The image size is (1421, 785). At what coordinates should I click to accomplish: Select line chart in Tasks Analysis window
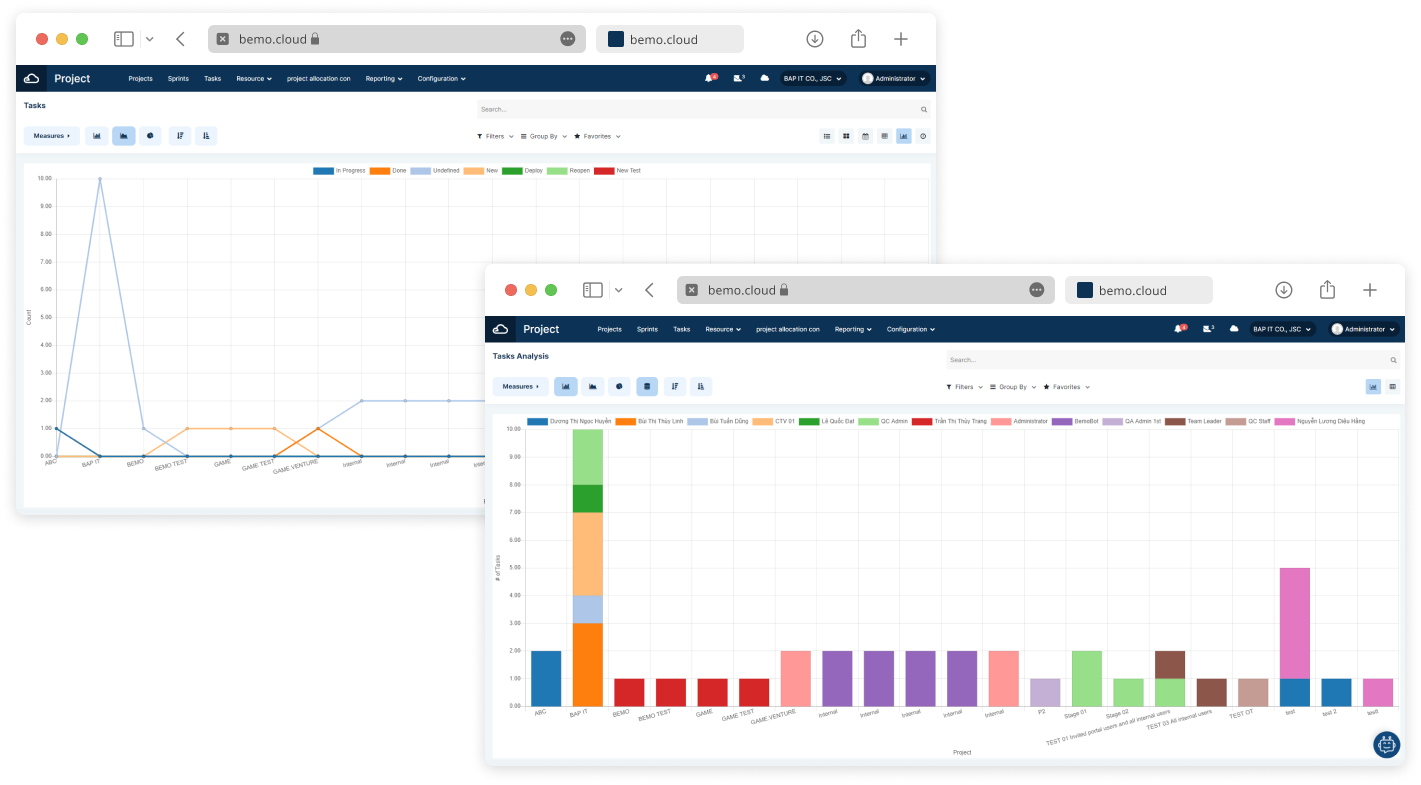pyautogui.click(x=593, y=387)
